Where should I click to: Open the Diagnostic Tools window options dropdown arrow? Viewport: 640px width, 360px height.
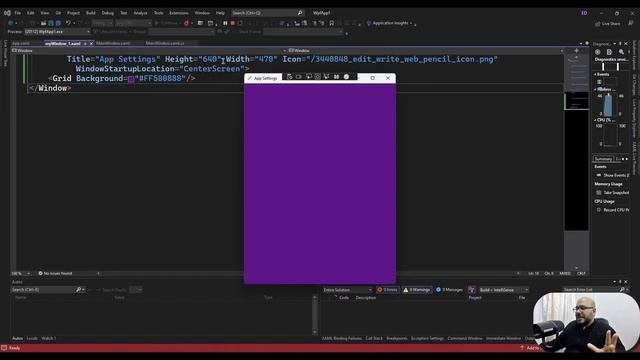tap(614, 44)
